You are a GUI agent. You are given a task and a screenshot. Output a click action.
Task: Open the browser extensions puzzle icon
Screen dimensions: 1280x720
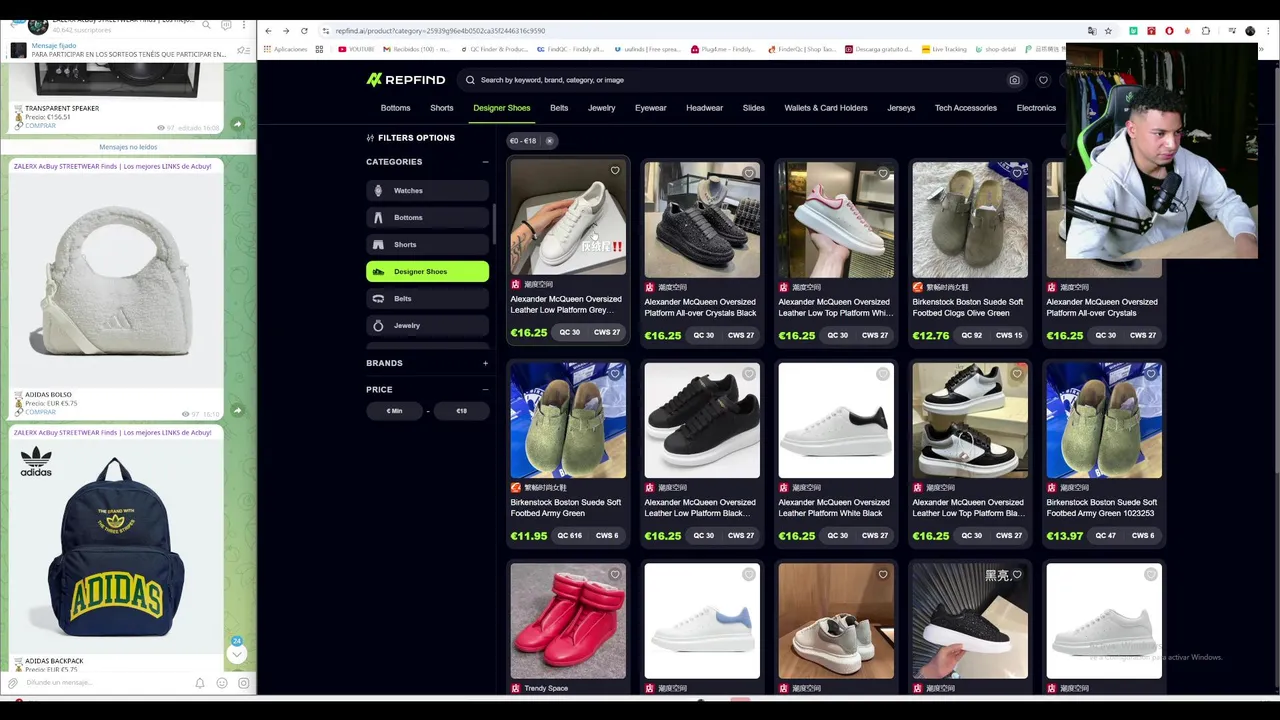pos(1206,31)
